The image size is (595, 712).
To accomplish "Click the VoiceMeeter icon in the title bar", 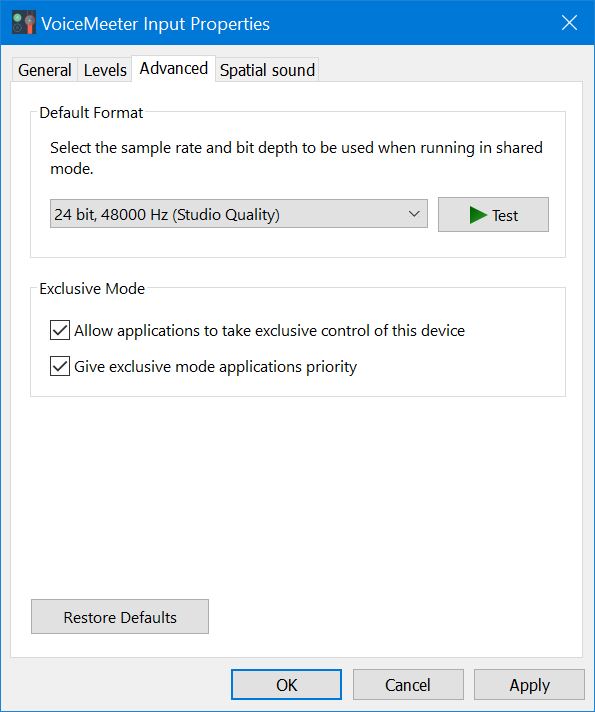I will [x=24, y=23].
